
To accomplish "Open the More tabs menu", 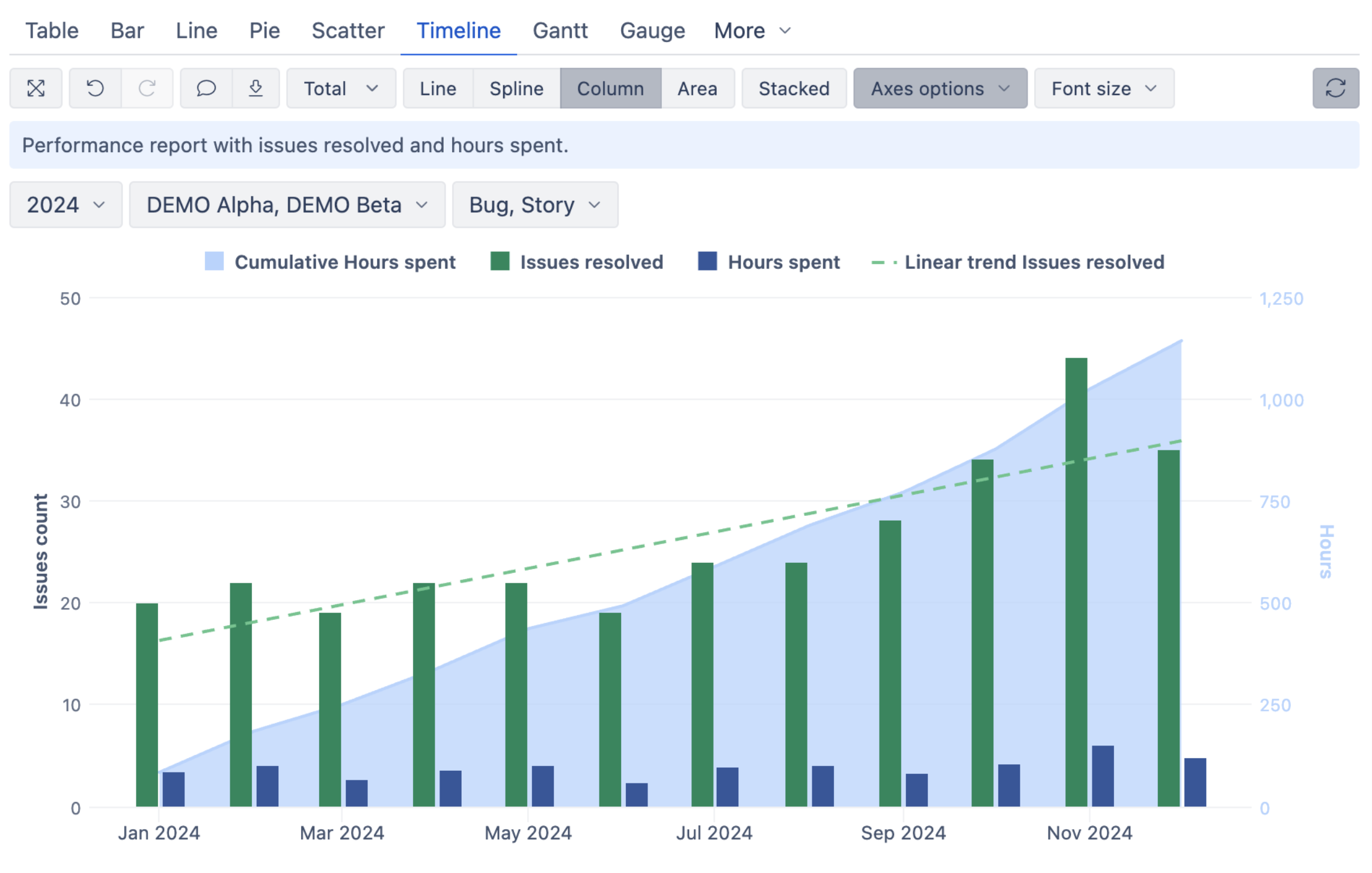I will 752,31.
